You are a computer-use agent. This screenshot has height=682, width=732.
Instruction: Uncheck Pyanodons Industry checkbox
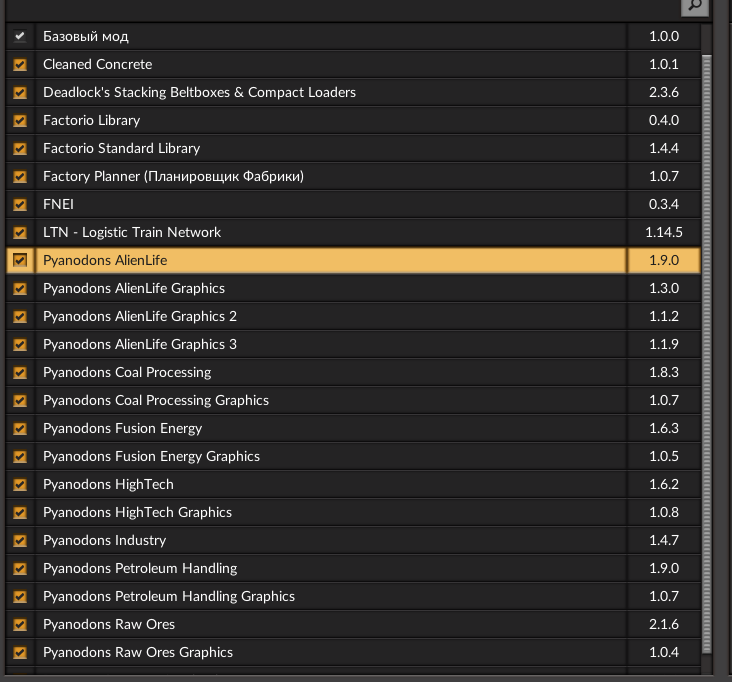point(20,540)
